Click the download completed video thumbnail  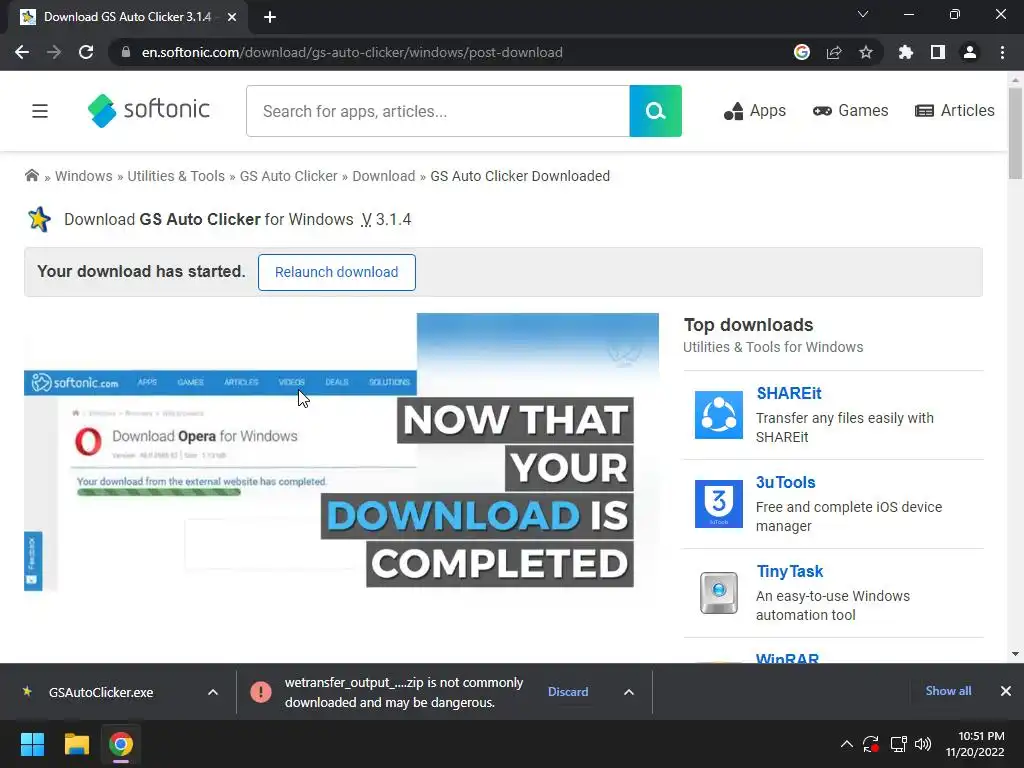342,452
